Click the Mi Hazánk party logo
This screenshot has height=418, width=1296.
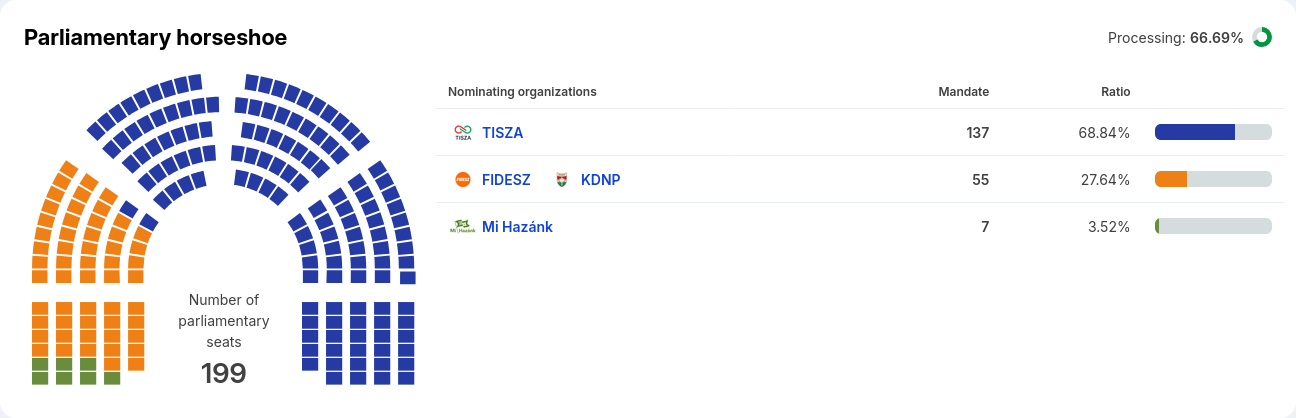click(x=462, y=227)
